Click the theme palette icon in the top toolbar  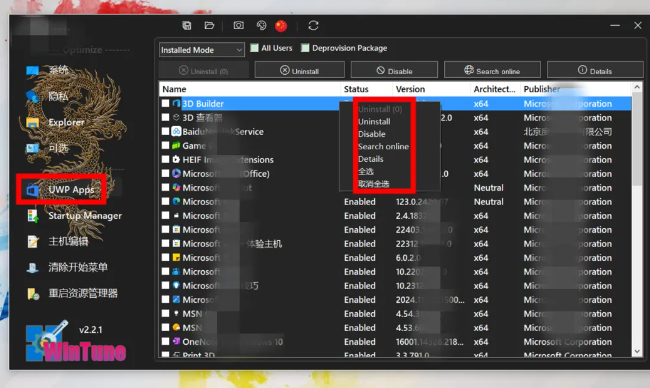pos(261,26)
